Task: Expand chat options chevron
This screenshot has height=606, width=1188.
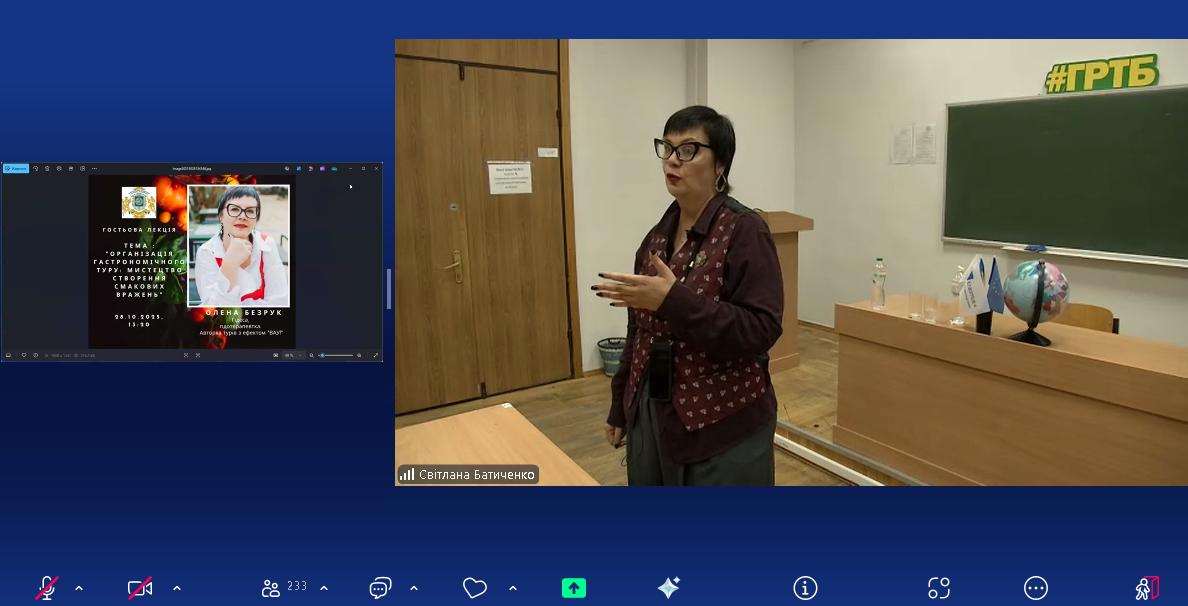Action: [x=414, y=588]
